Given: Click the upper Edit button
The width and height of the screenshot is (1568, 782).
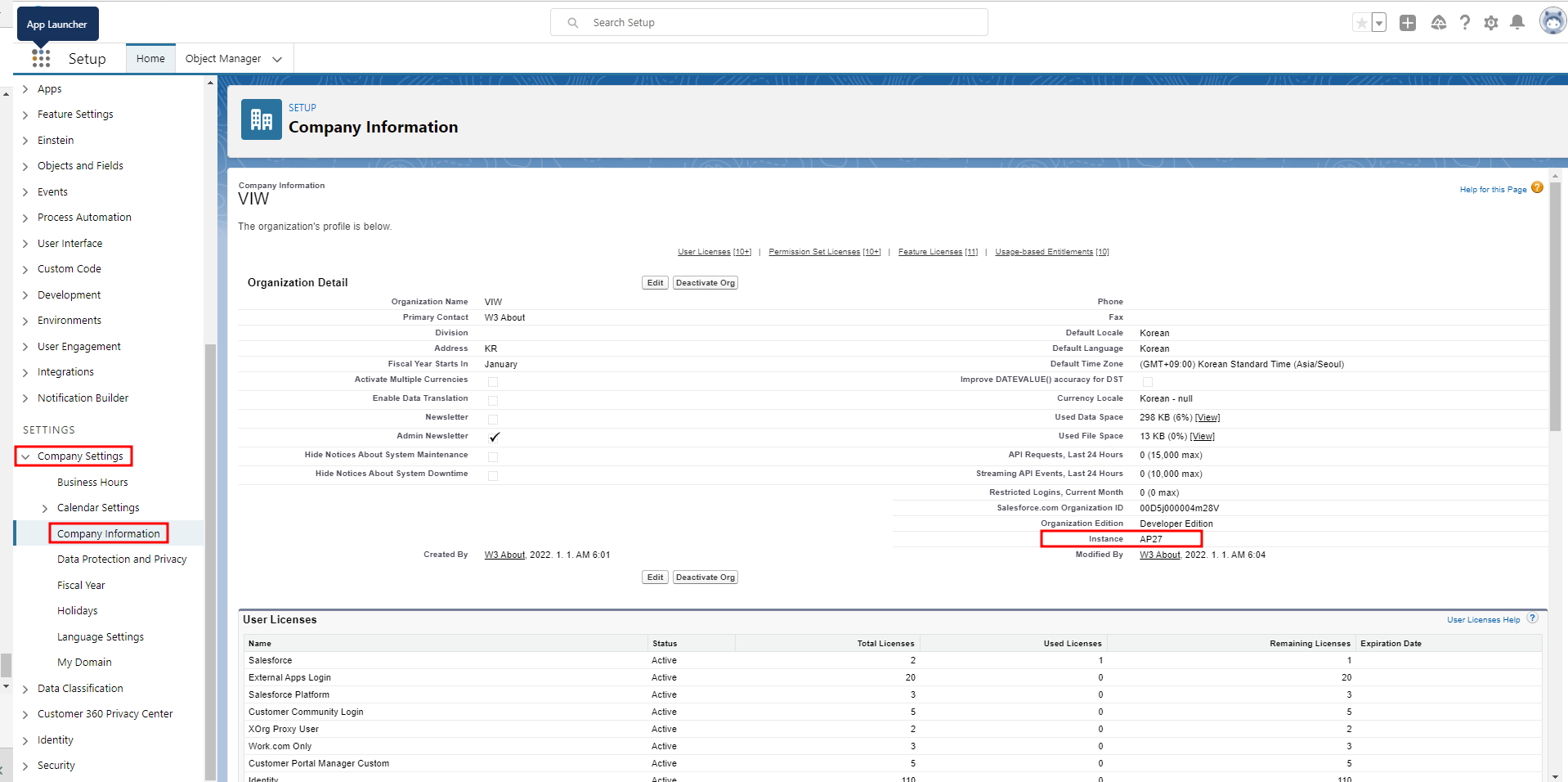Looking at the screenshot, I should [655, 283].
